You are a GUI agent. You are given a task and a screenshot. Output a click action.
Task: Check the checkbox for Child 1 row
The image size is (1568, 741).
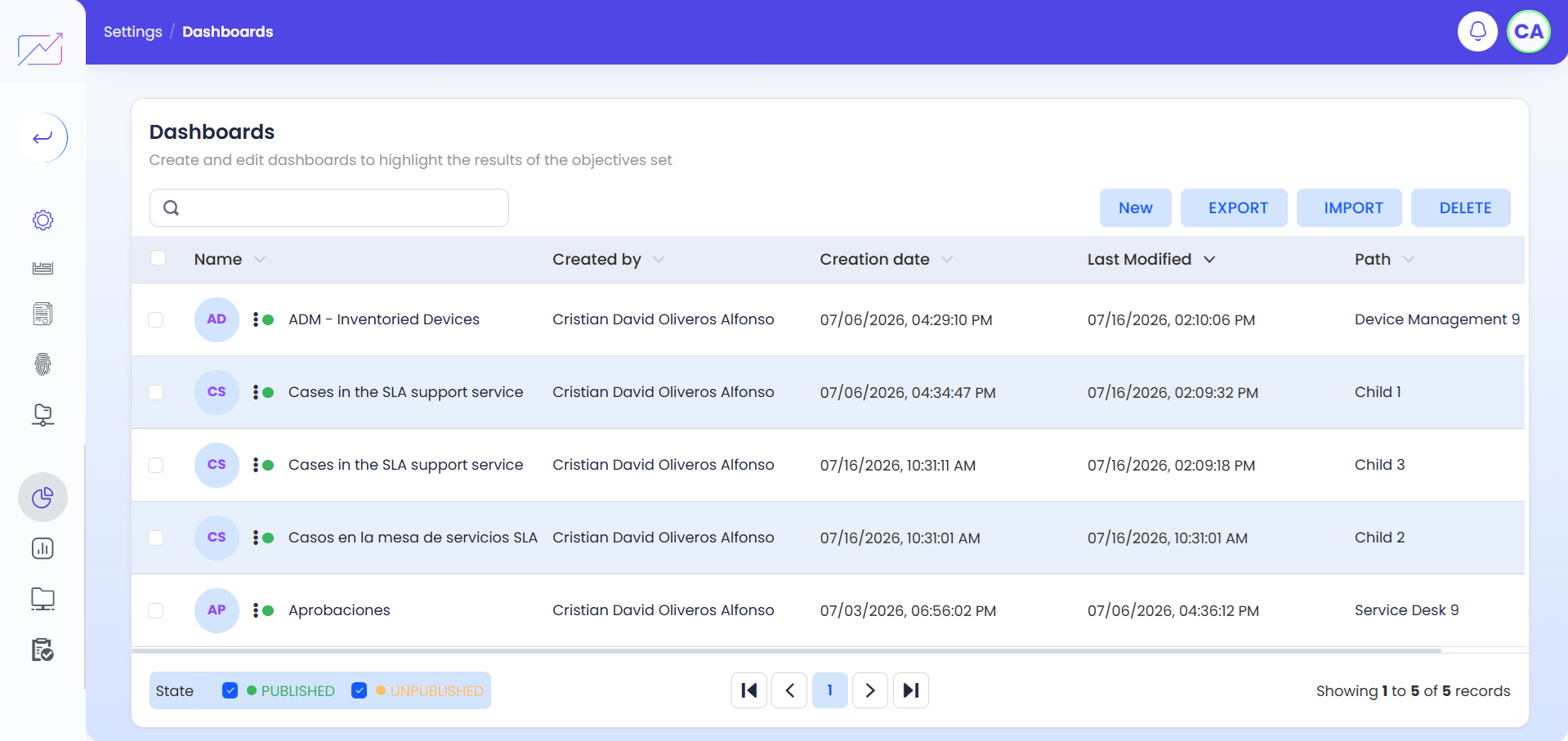tap(156, 392)
